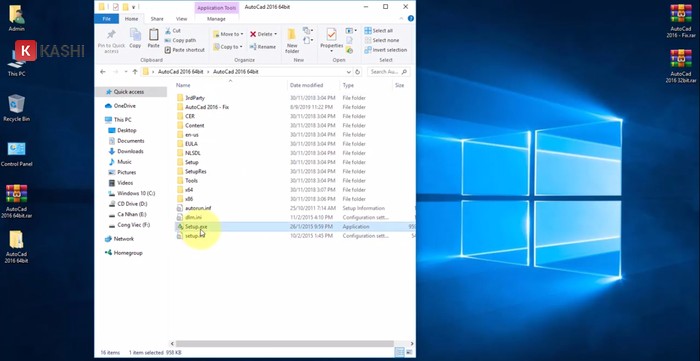This screenshot has height=361, width=700.
Task: Select the AutoCad 2016 - Fix folder
Action: point(207,107)
